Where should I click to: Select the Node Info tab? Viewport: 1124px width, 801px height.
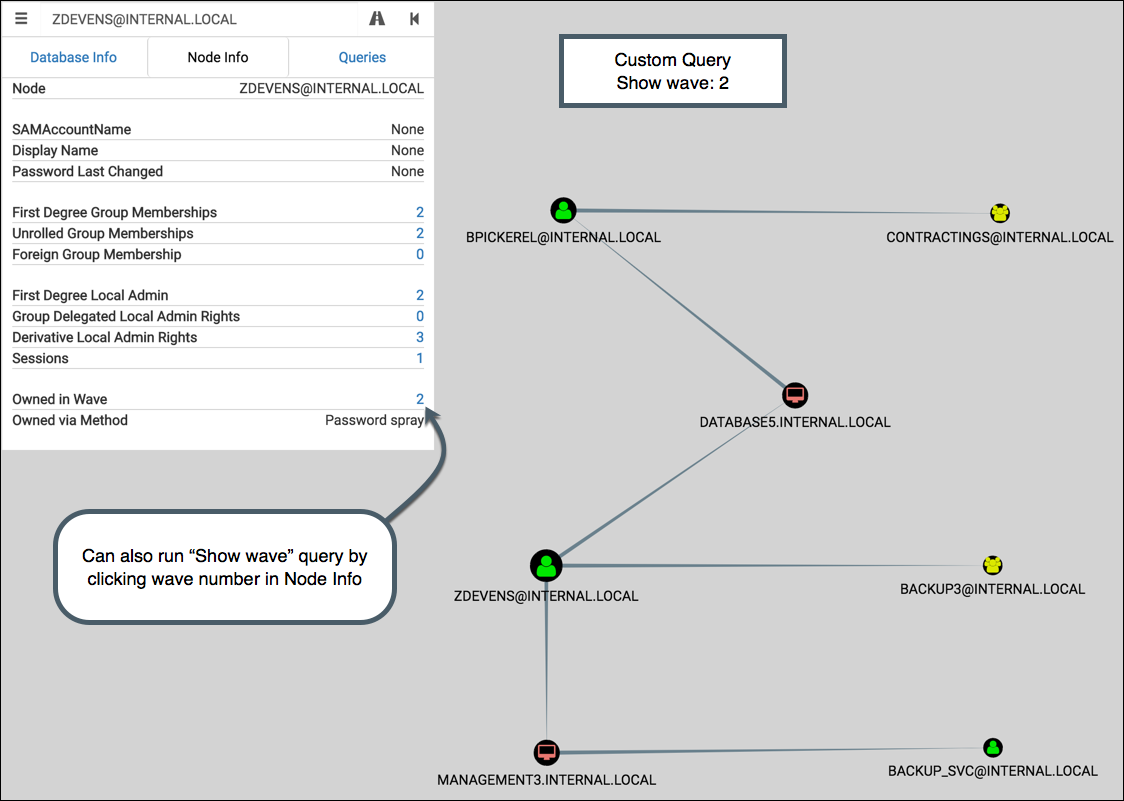click(x=218, y=57)
